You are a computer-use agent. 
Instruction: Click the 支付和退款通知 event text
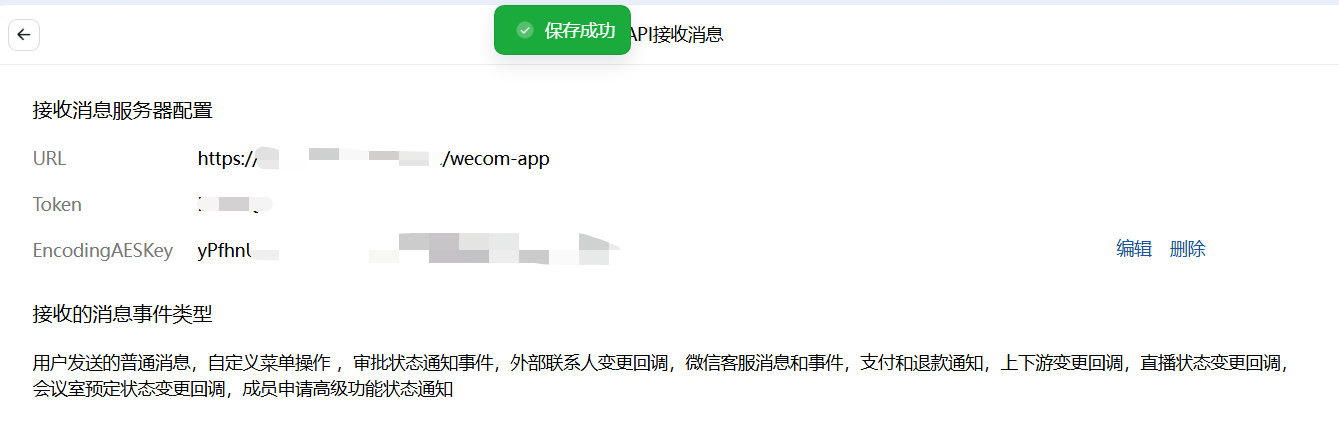[x=913, y=363]
